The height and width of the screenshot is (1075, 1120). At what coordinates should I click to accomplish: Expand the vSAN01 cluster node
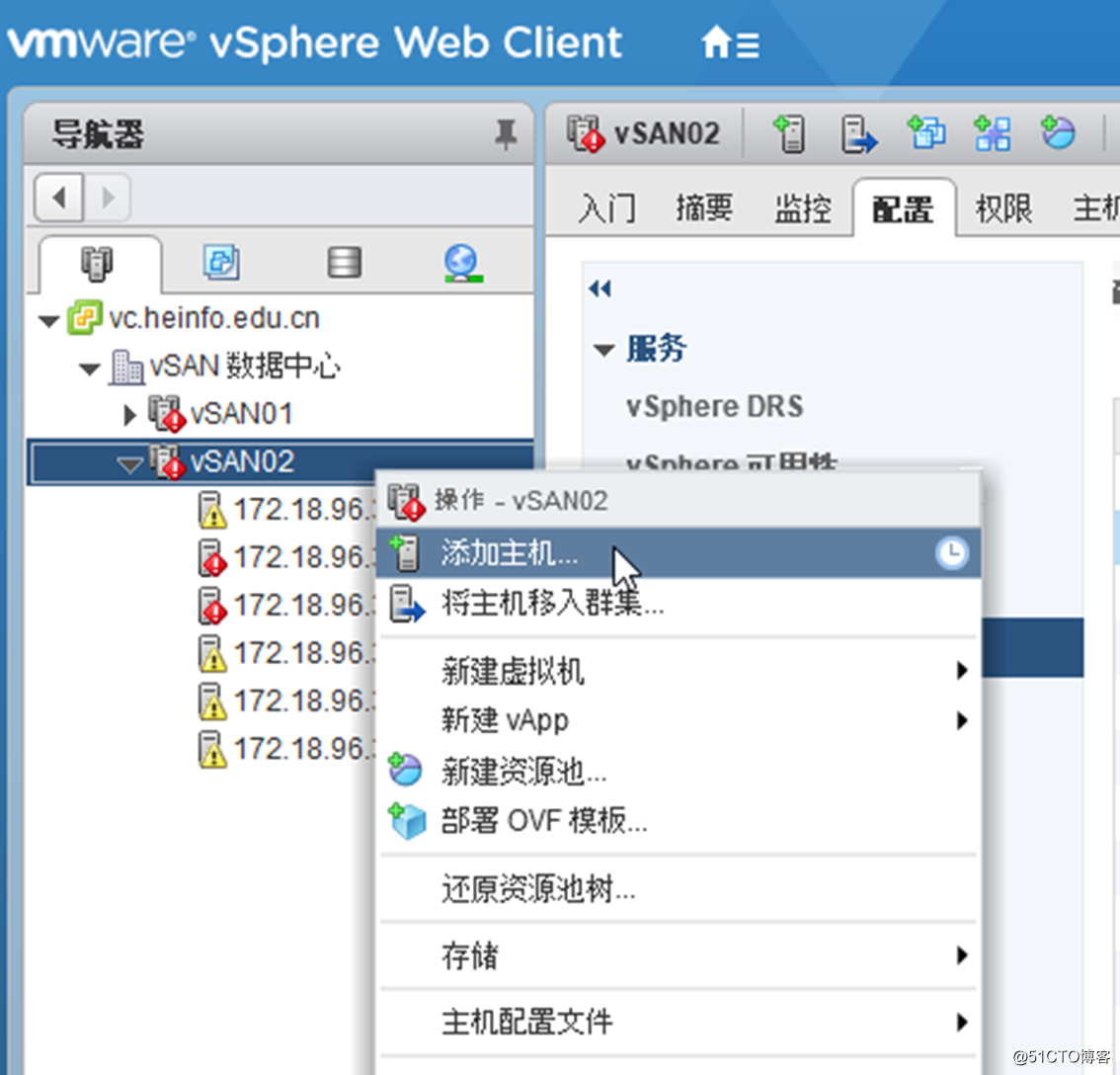pos(130,415)
